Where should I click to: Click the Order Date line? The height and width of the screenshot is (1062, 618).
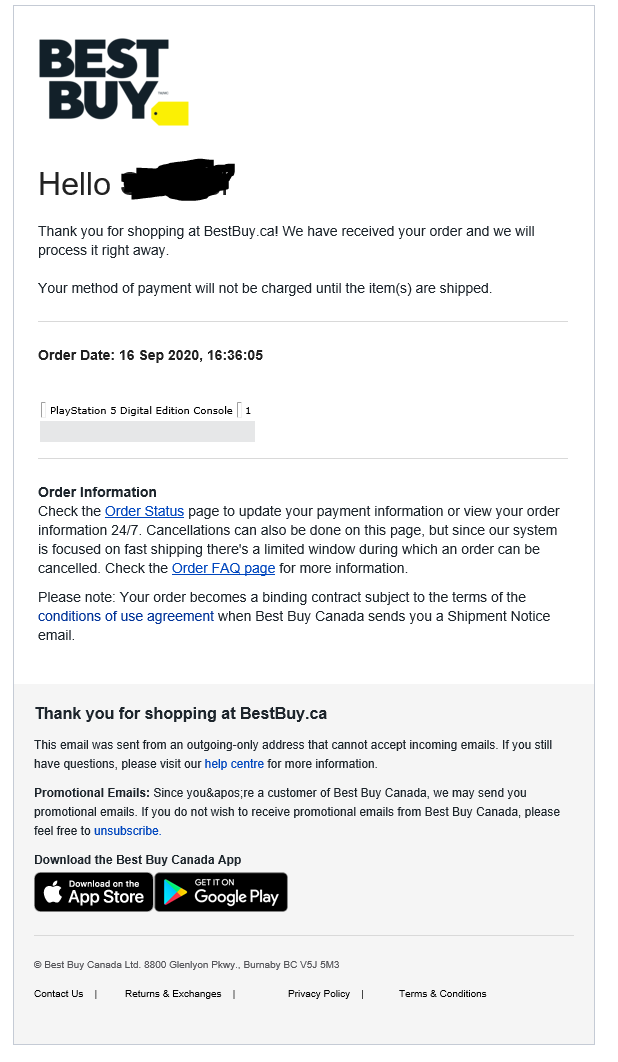pyautogui.click(x=150, y=355)
